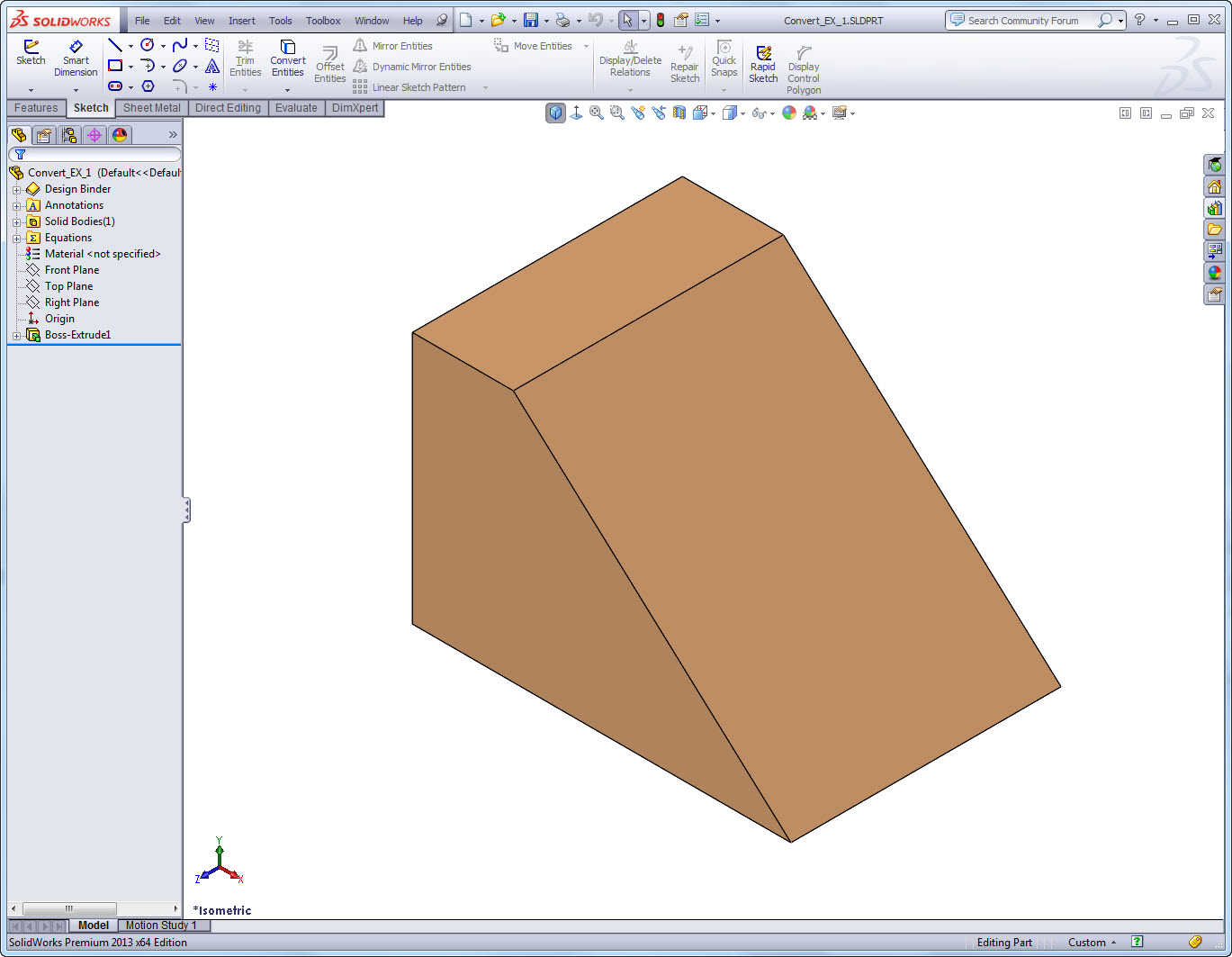1232x957 pixels.
Task: Click the Zoom to Fit icon
Action: (x=597, y=113)
